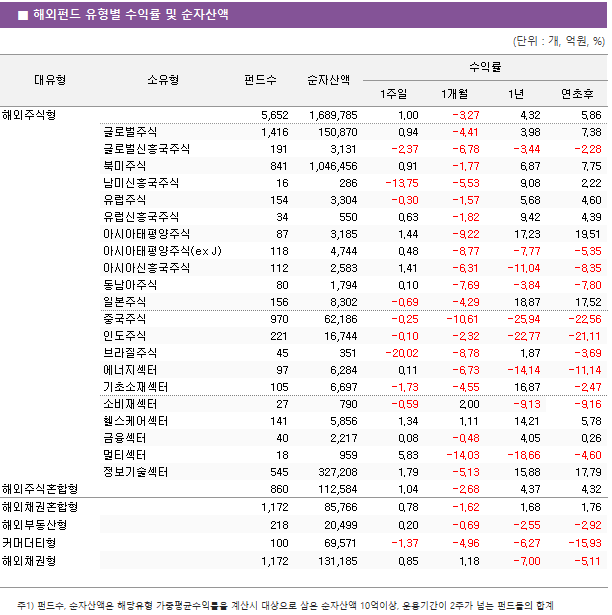
Task: Click the 1,689,785 net asset value
Action: [x=333, y=115]
